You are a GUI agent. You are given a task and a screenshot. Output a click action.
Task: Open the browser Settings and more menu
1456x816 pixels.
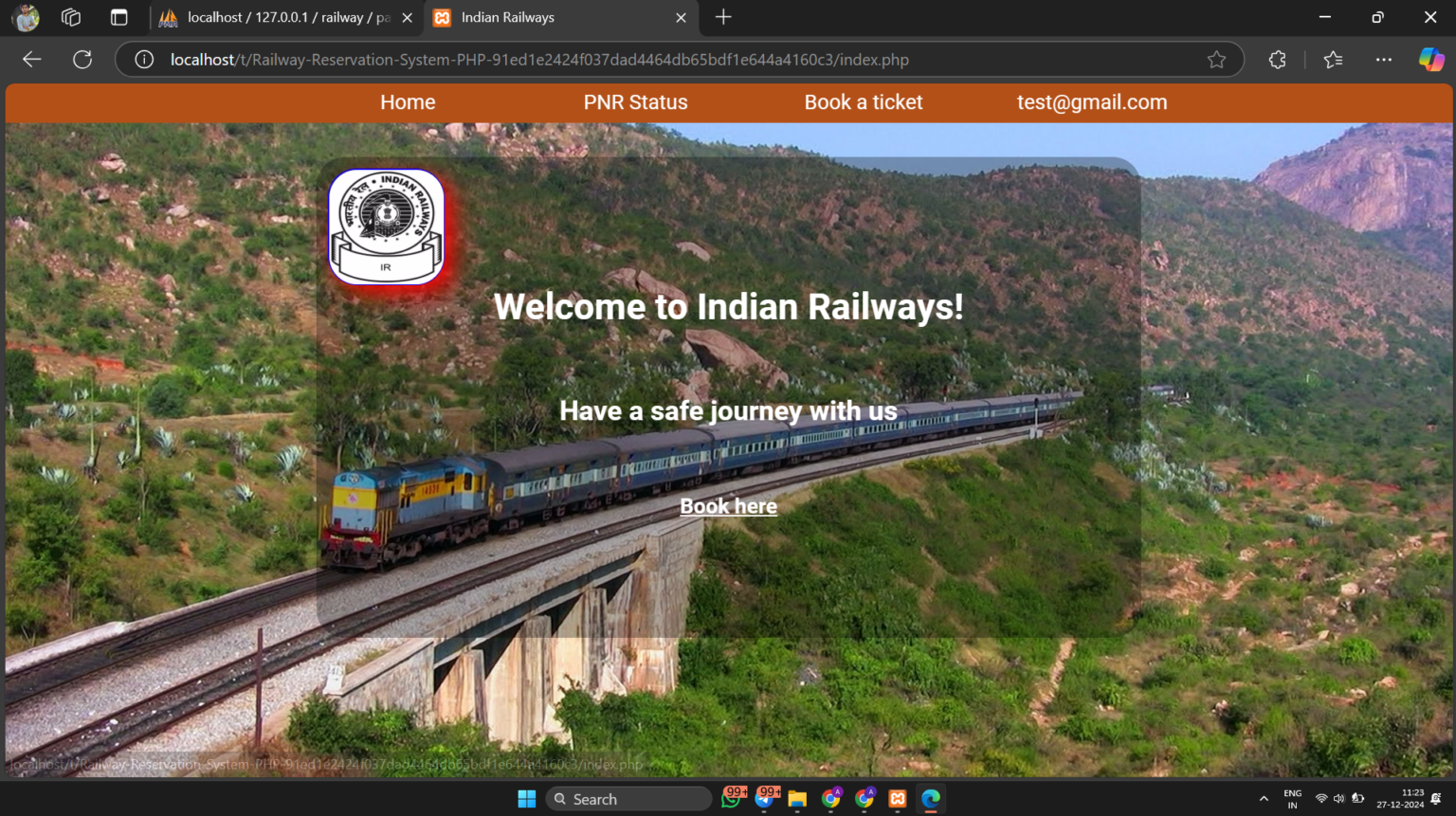tap(1383, 59)
